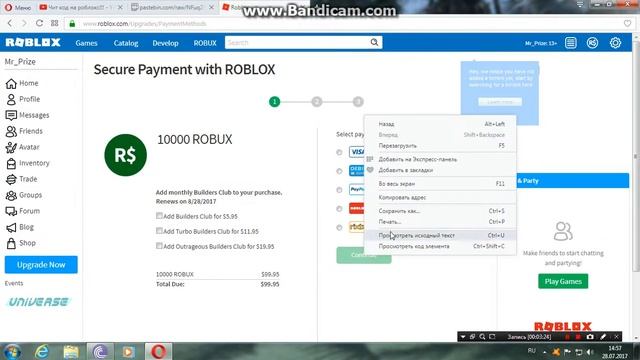Viewport: 640px width, 360px height.
Task: Open the Home sidebar link
Action: pos(22,83)
